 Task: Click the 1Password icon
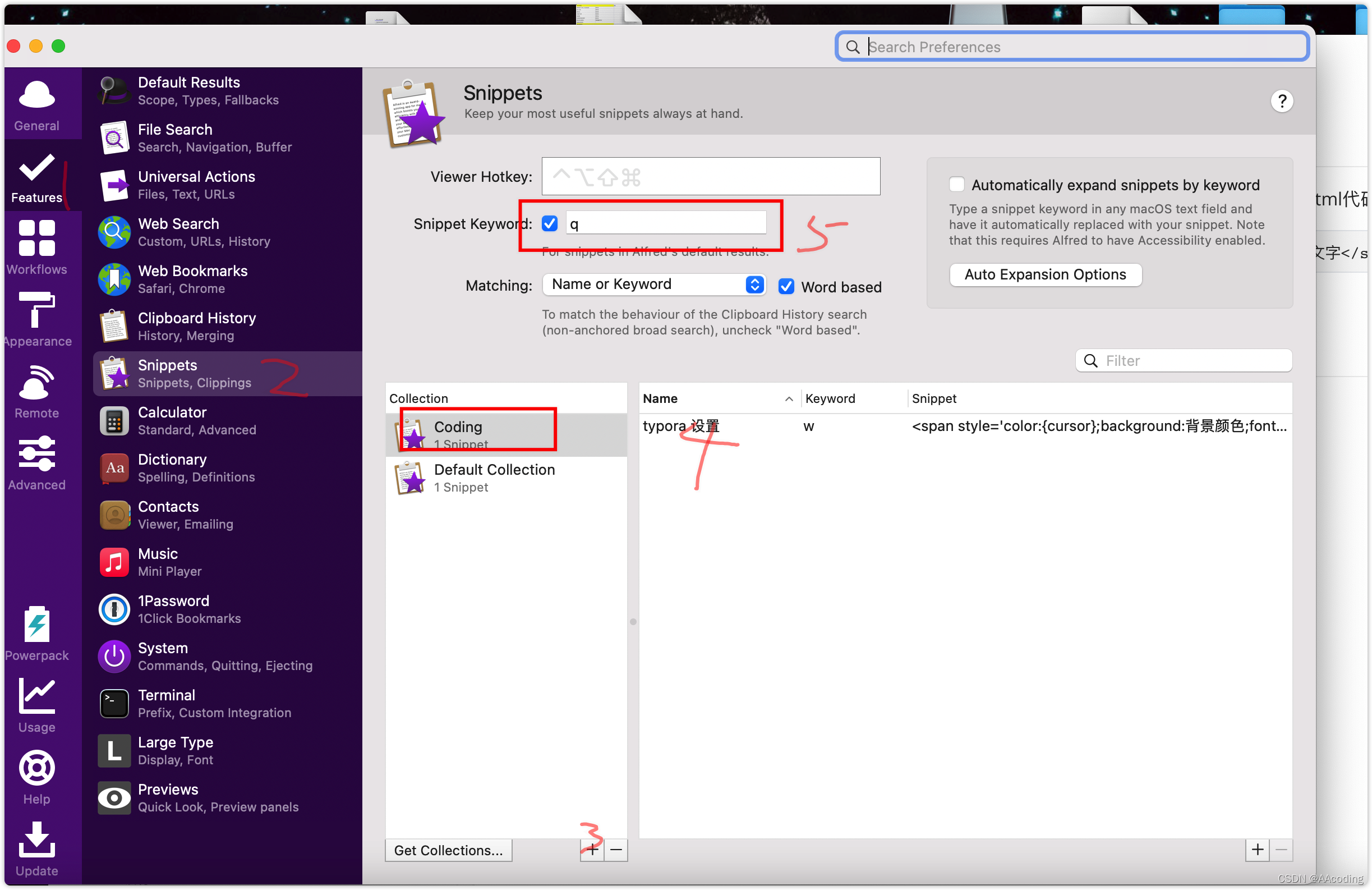[x=114, y=609]
